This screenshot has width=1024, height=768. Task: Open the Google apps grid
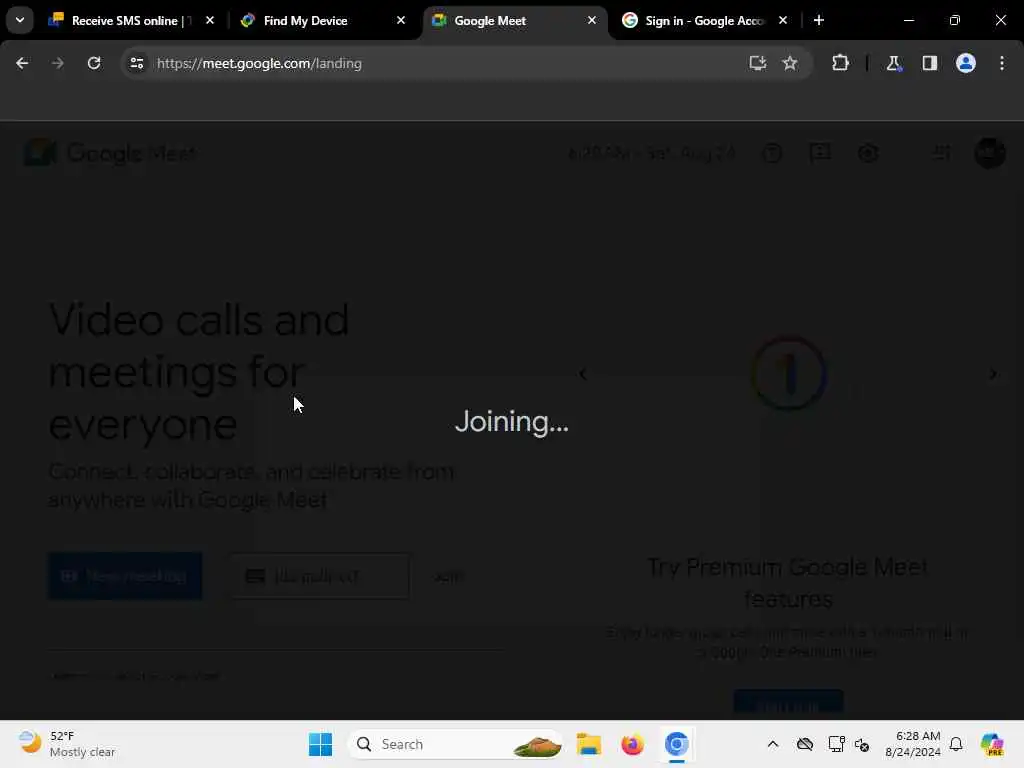(x=942, y=153)
